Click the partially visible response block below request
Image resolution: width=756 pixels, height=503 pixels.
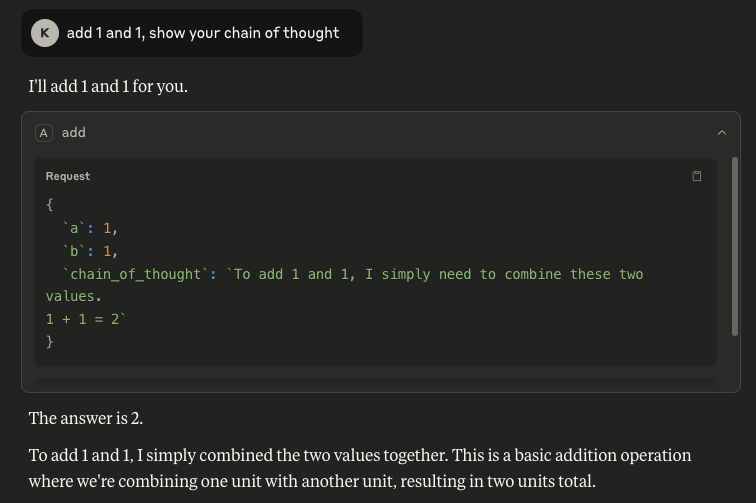coord(375,385)
